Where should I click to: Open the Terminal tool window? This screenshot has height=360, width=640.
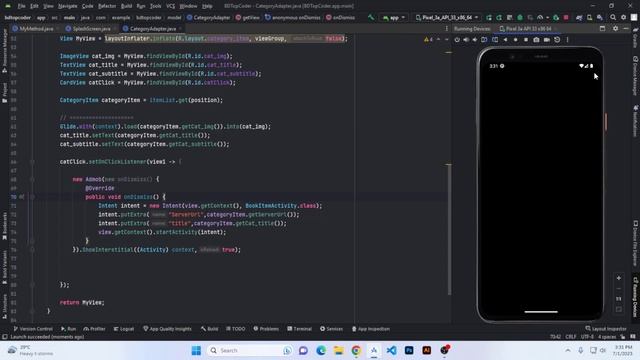(x=299, y=329)
